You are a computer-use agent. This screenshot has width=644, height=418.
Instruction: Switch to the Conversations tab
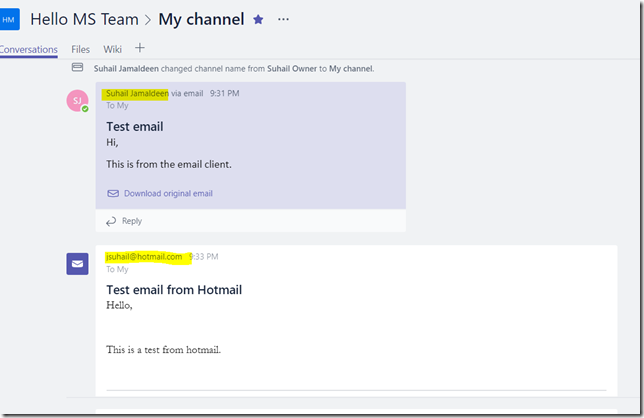[29, 49]
